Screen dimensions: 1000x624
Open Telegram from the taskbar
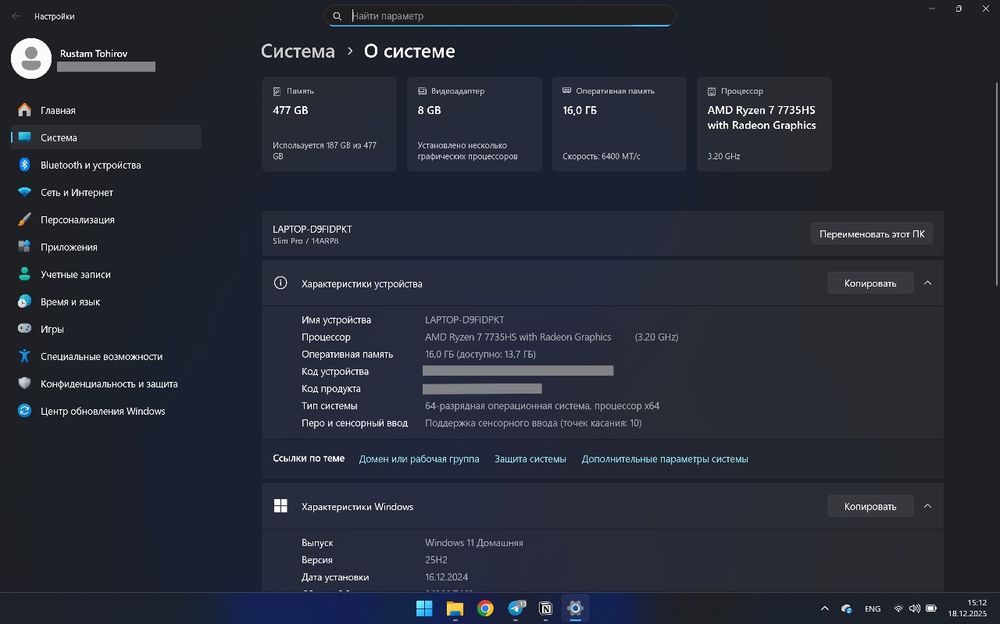516,609
